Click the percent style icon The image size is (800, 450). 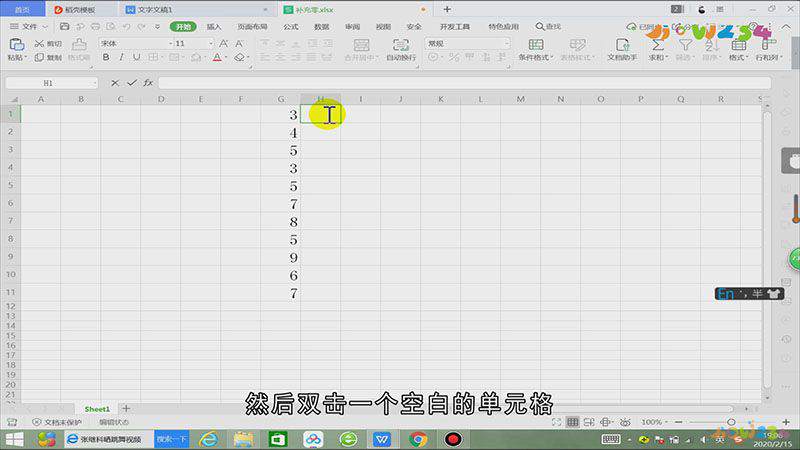click(x=454, y=58)
